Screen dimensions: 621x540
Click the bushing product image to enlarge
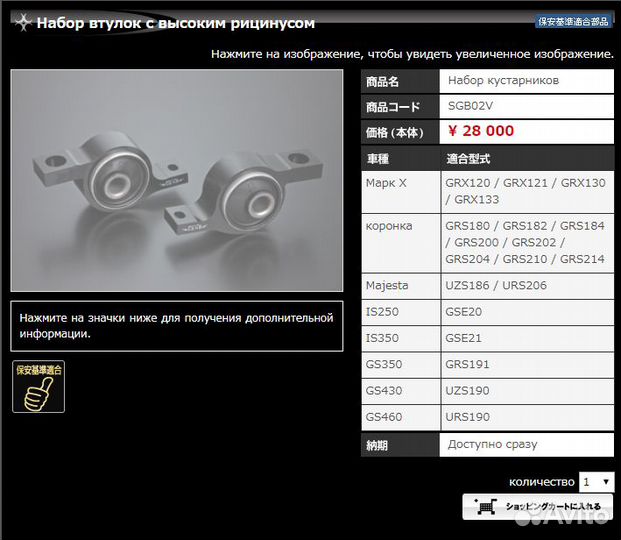177,181
